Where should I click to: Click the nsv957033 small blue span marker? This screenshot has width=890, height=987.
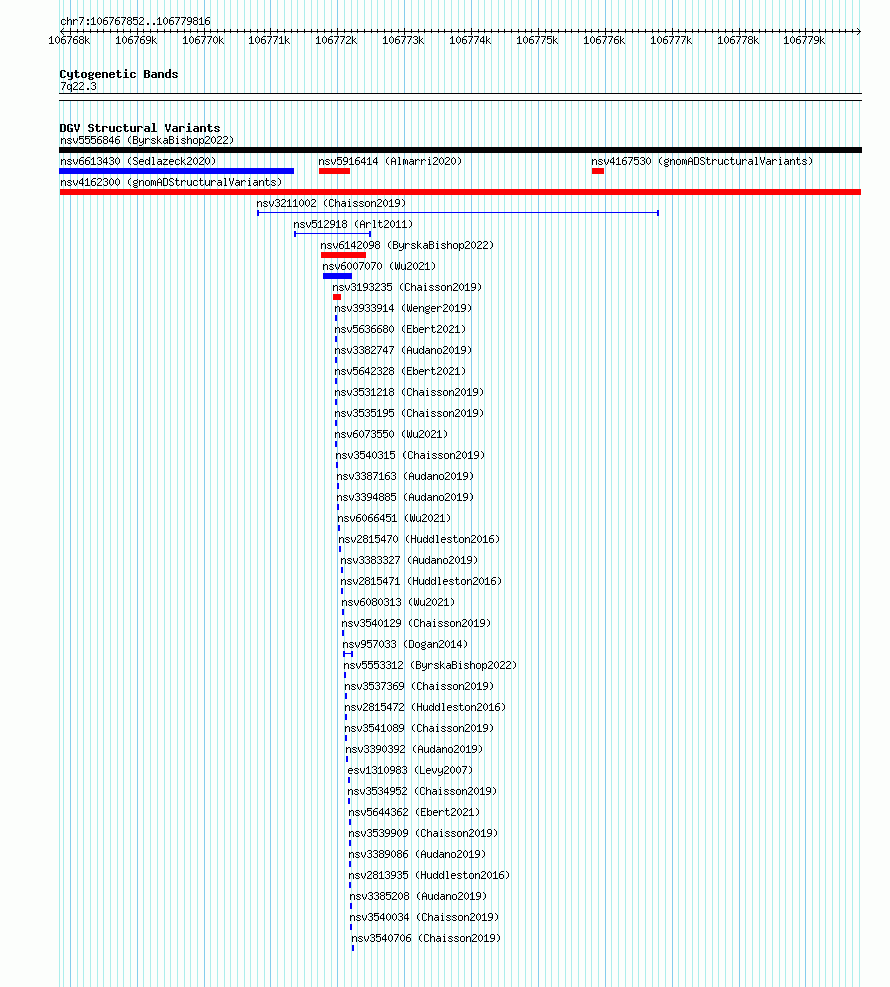pos(348,654)
